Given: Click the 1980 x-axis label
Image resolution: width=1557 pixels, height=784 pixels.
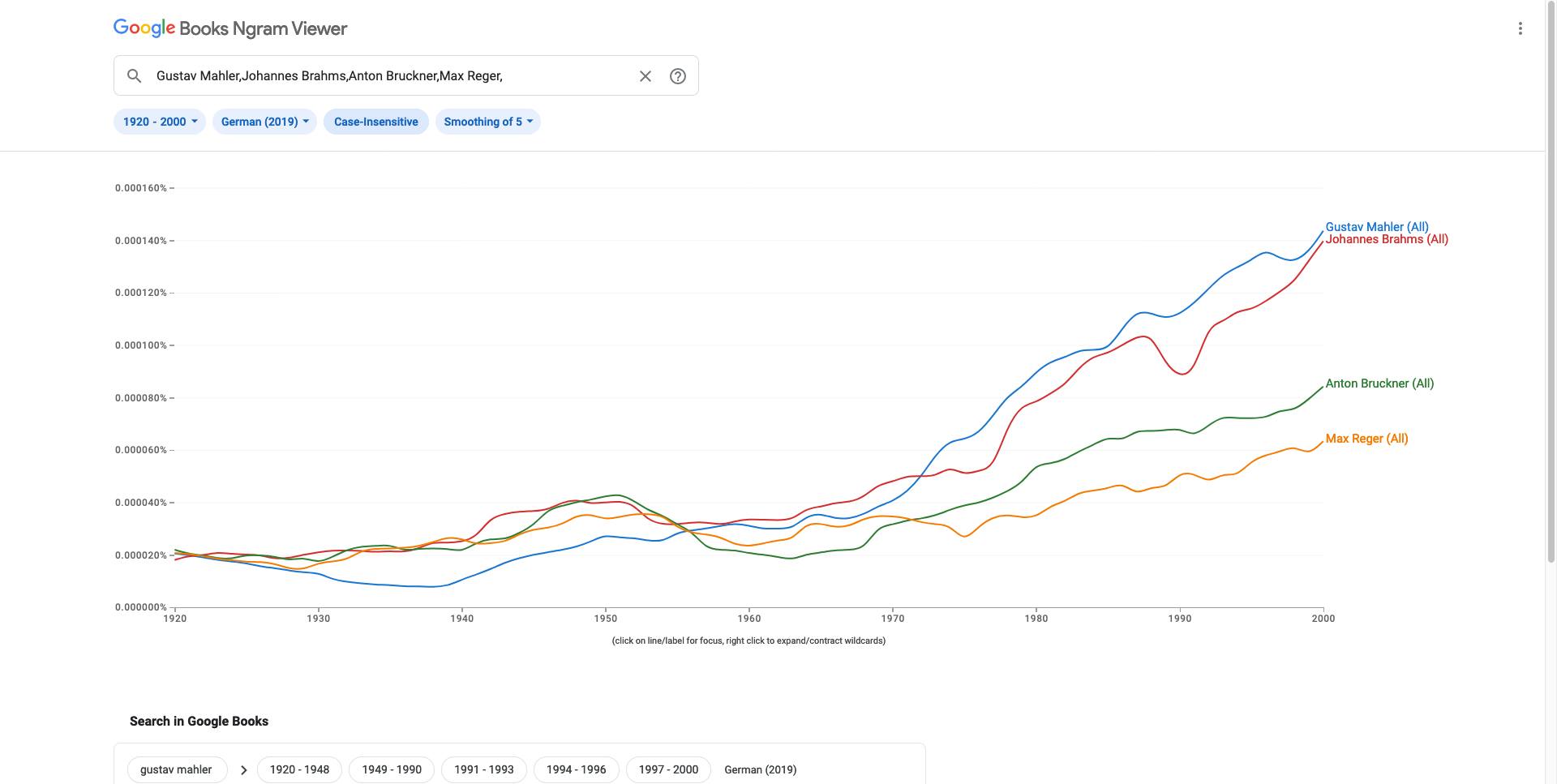Looking at the screenshot, I should [x=1036, y=618].
